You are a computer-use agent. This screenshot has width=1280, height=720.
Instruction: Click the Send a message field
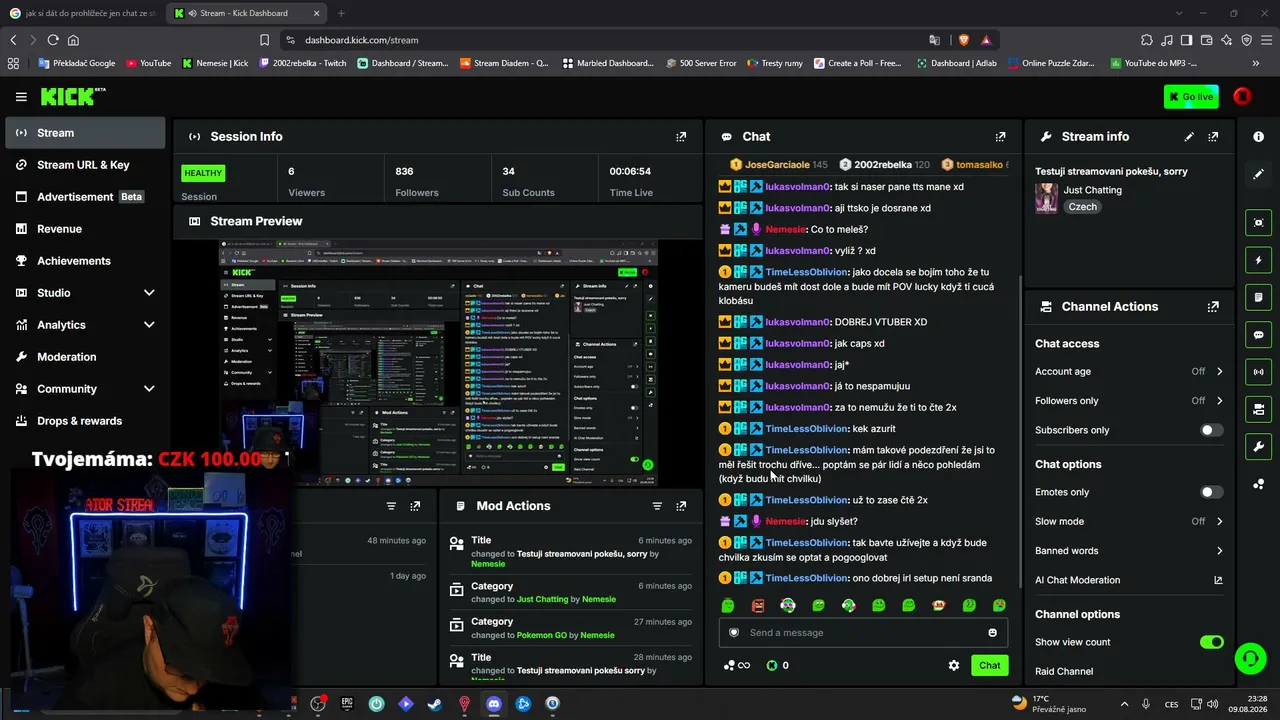(x=863, y=633)
